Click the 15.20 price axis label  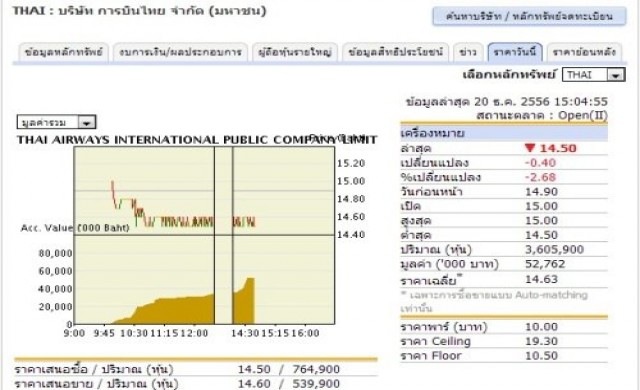(351, 163)
